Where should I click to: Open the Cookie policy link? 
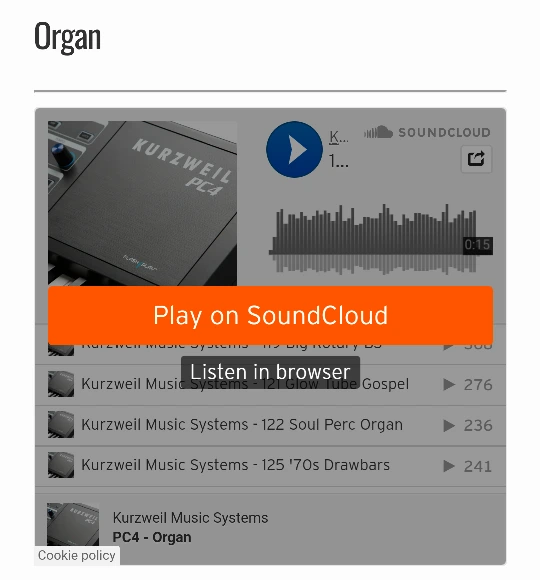pyautogui.click(x=77, y=556)
